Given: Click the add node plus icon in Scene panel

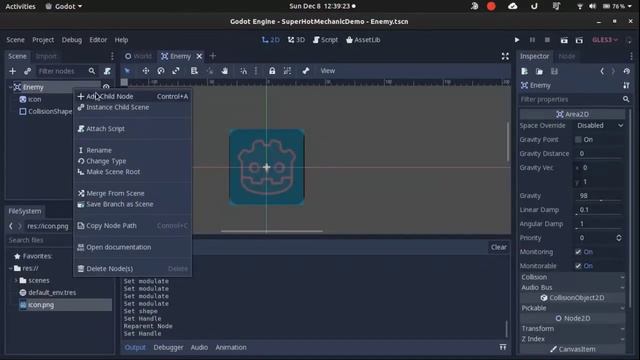Looking at the screenshot, I should coord(12,71).
